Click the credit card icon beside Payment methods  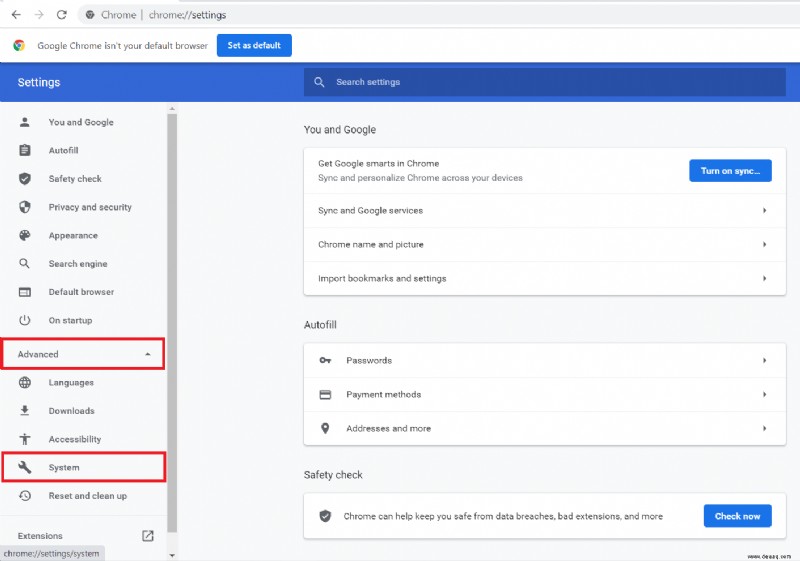(325, 395)
